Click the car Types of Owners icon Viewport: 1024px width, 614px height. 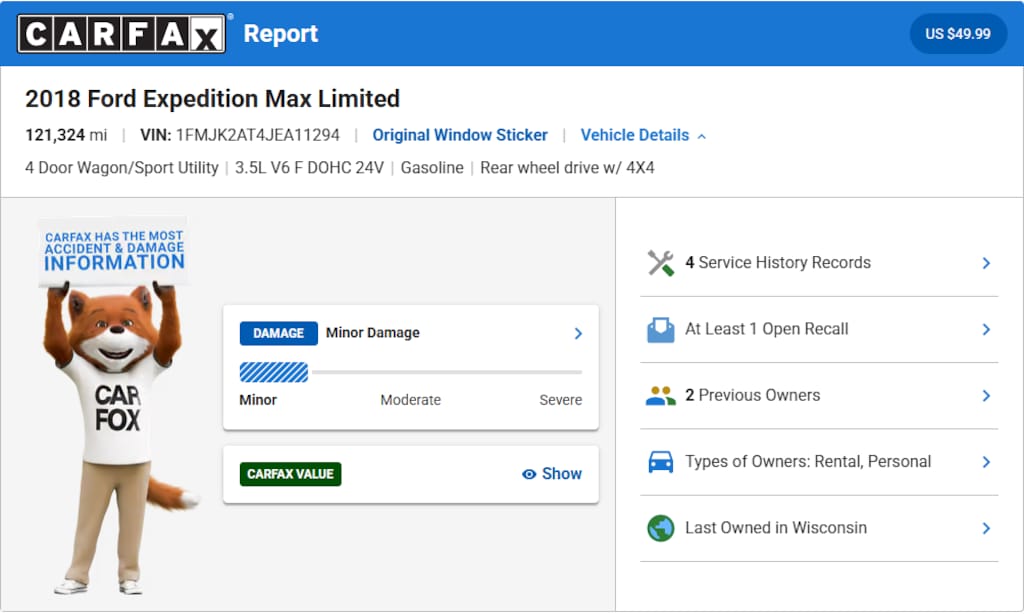660,462
